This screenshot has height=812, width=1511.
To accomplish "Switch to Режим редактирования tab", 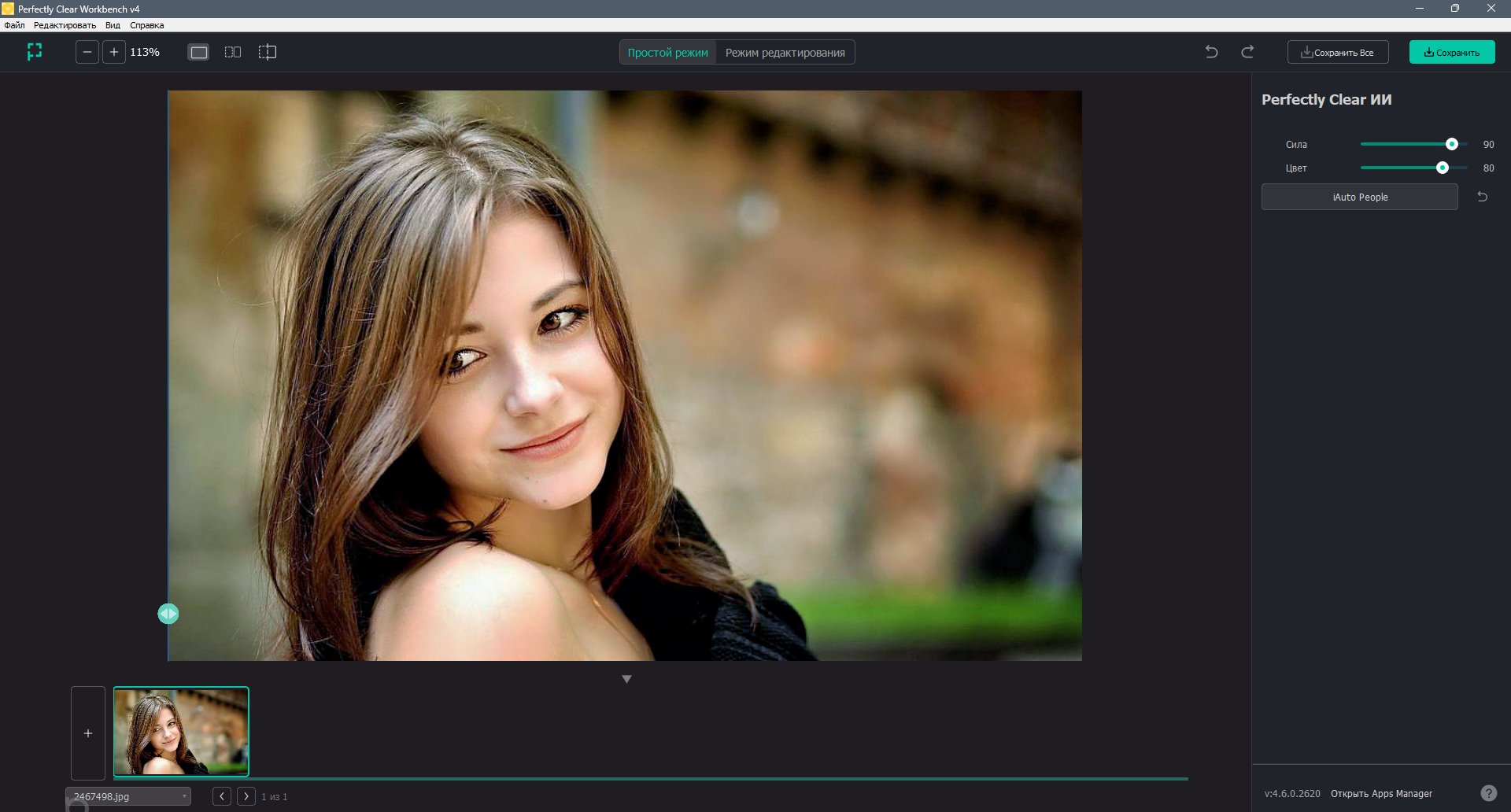I will coord(785,53).
